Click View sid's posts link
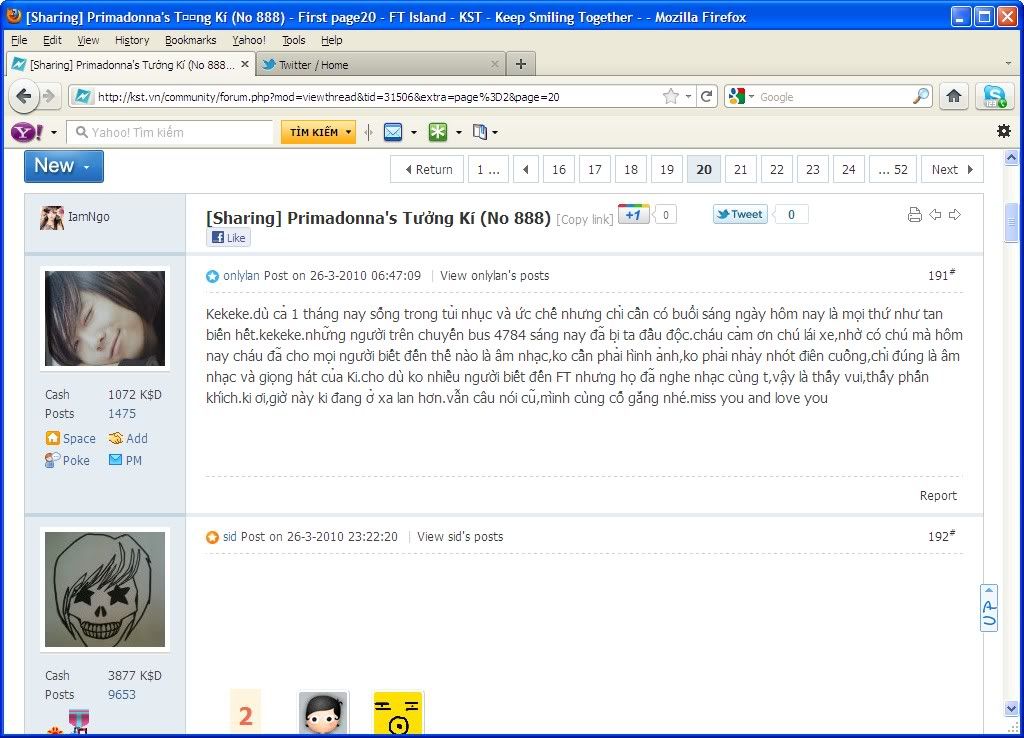The width and height of the screenshot is (1024, 738). (x=460, y=537)
